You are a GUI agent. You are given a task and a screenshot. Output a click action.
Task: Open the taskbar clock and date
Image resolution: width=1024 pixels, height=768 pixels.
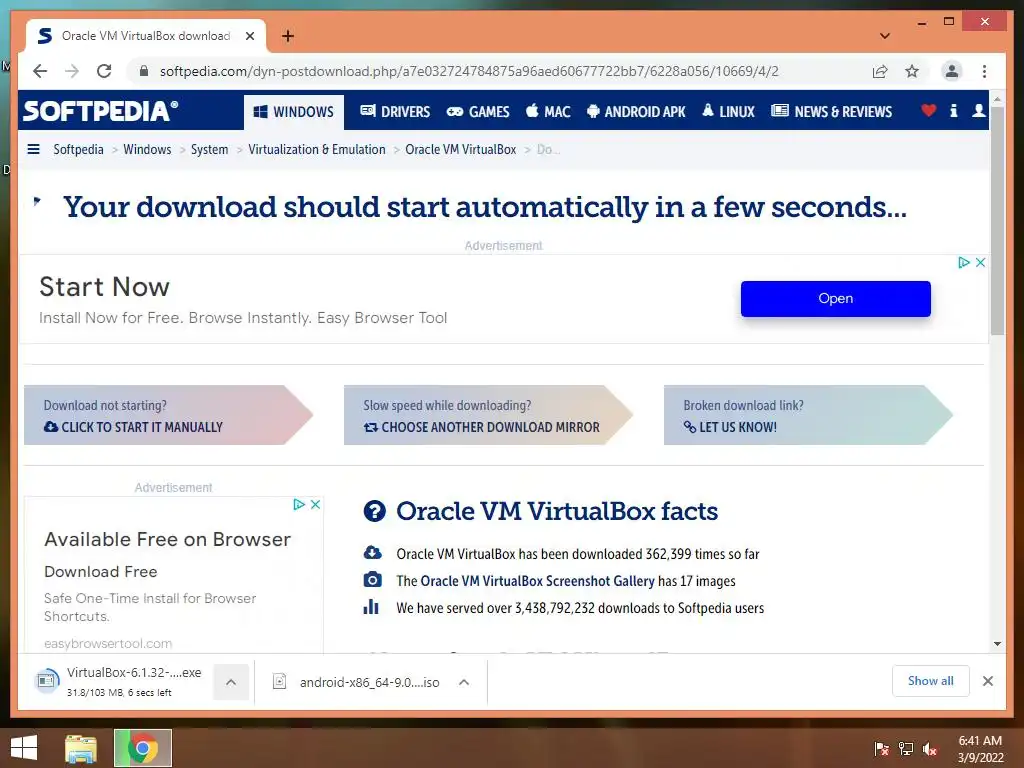coord(980,749)
